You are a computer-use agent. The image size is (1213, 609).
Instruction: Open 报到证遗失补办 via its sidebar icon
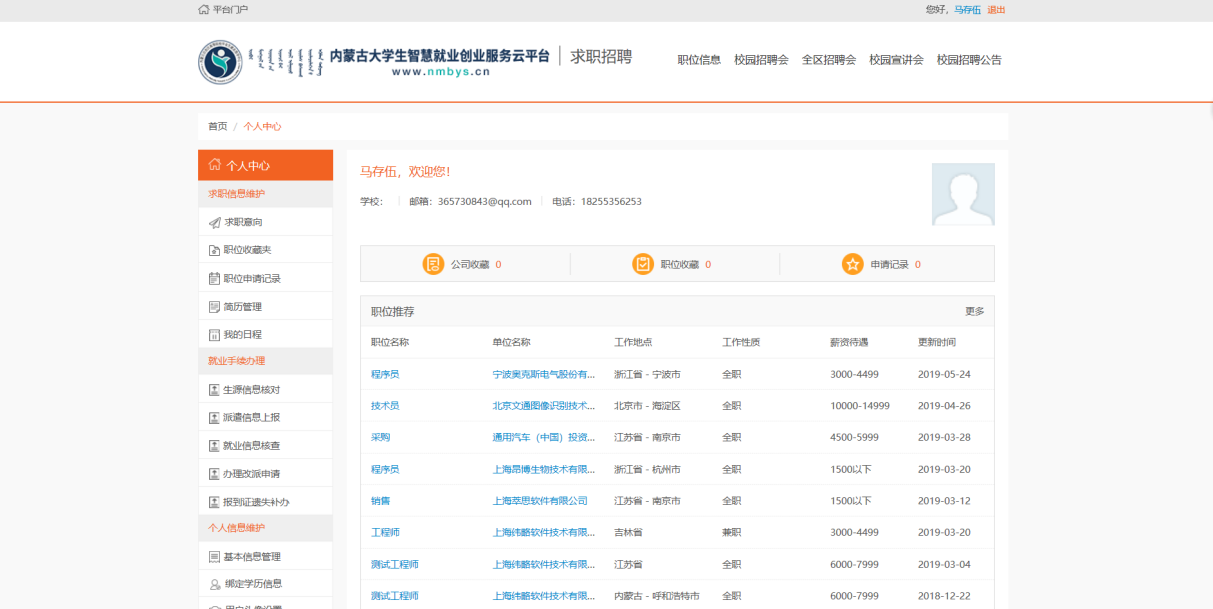(x=214, y=502)
